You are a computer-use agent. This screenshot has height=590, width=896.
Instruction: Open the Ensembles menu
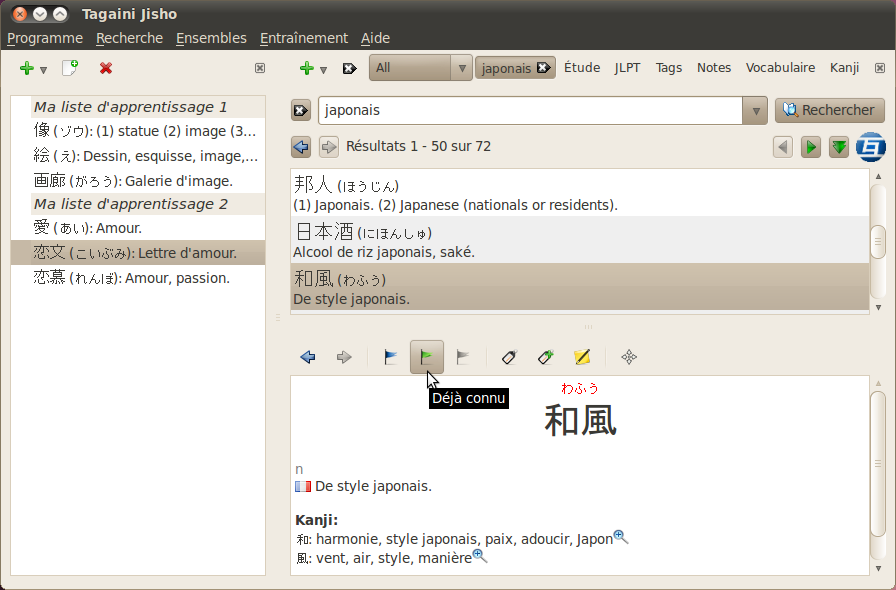point(211,38)
